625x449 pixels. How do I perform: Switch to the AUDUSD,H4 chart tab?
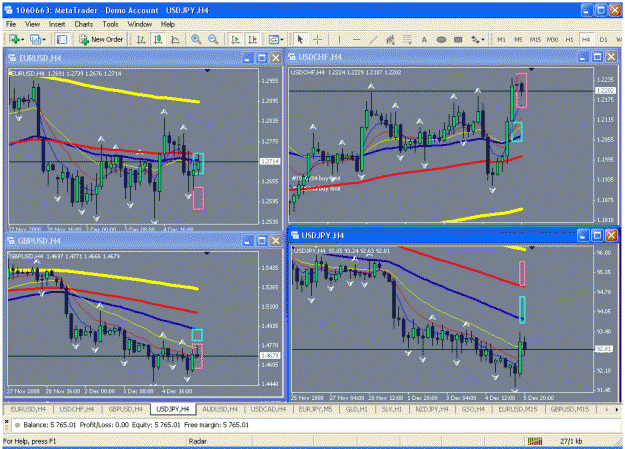[220, 409]
